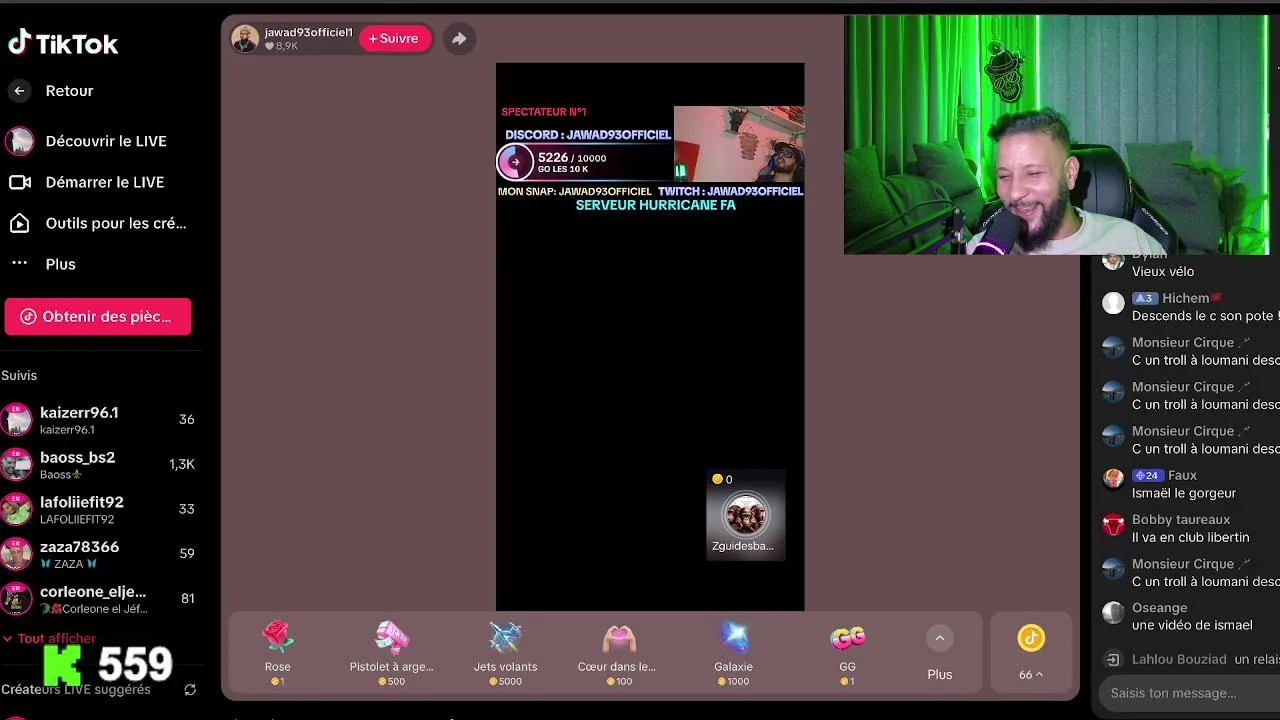This screenshot has width=1280, height=720.
Task: Open corleone_elje... followed live
Action: [x=100, y=599]
